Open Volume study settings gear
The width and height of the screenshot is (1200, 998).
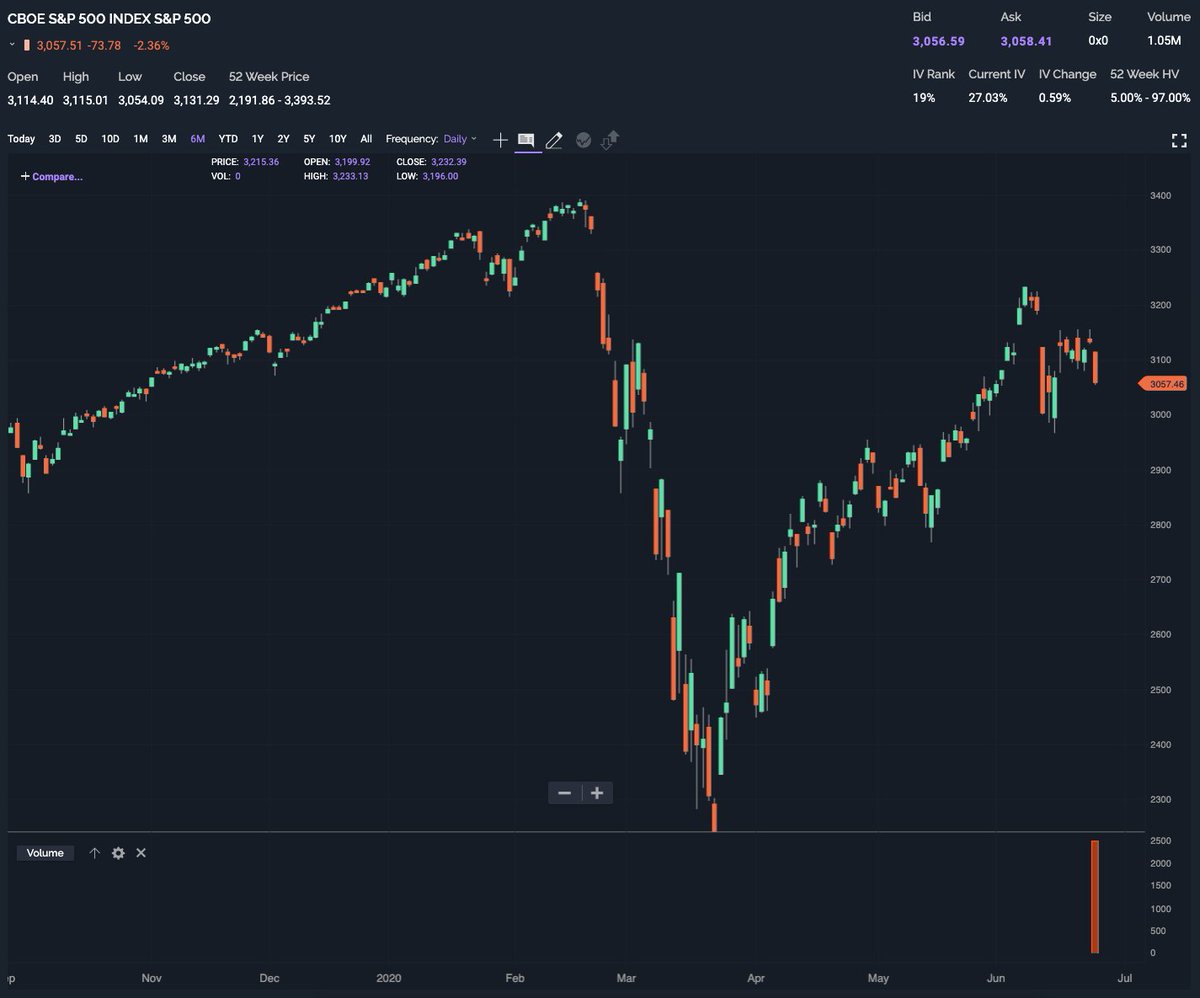pyautogui.click(x=118, y=853)
